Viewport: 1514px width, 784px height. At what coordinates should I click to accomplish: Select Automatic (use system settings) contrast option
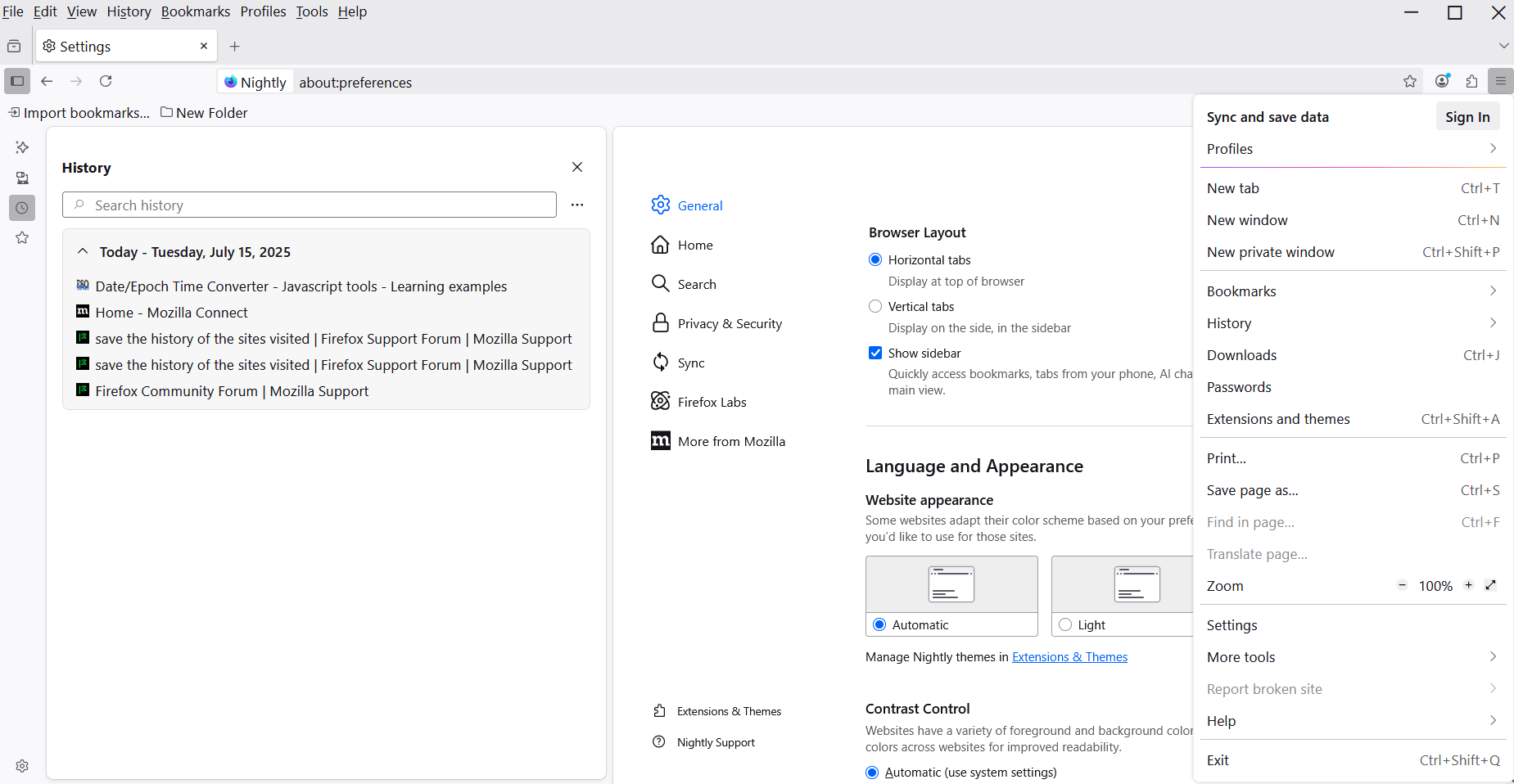coord(872,773)
